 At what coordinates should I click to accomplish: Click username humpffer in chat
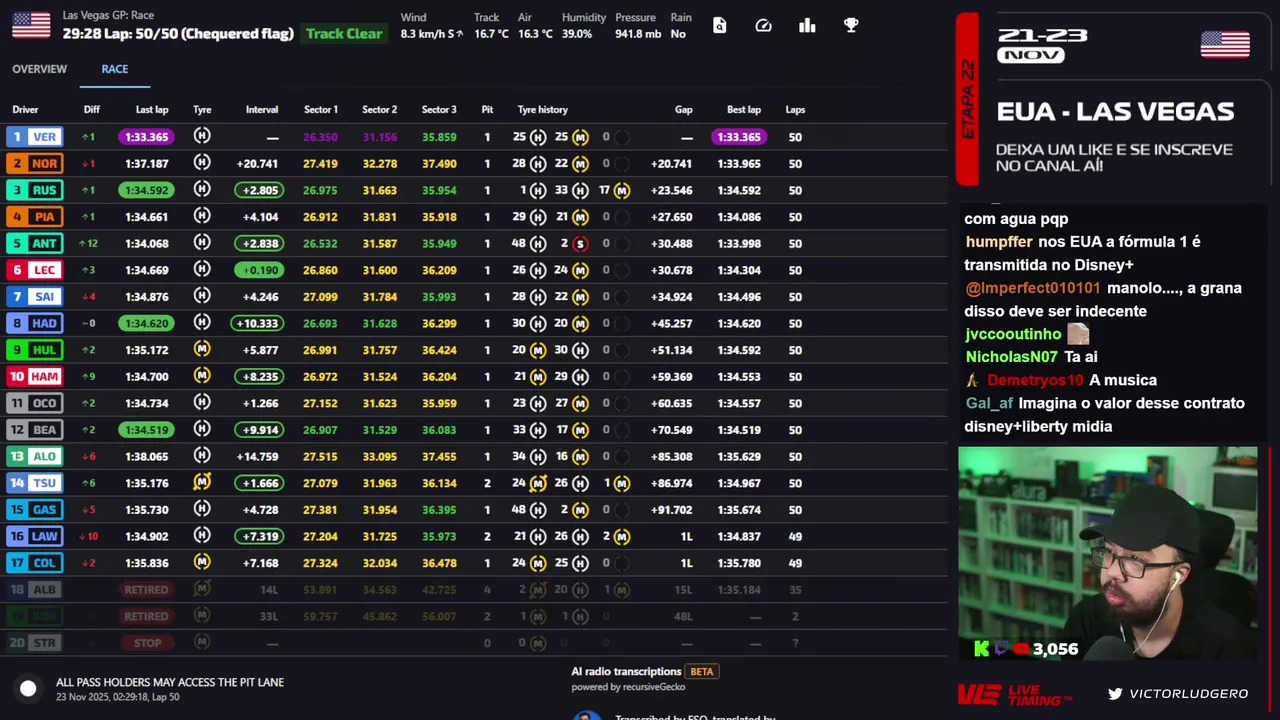pyautogui.click(x=999, y=242)
